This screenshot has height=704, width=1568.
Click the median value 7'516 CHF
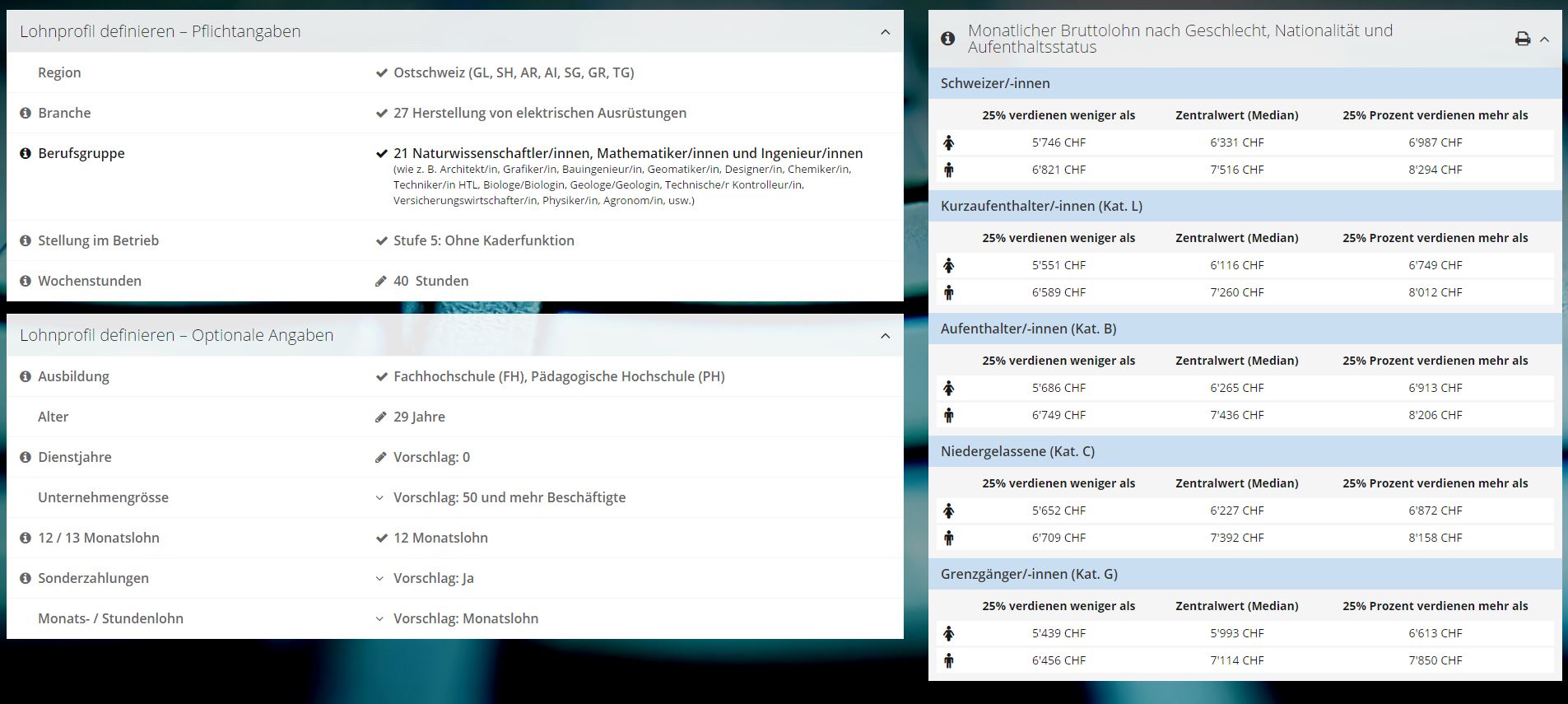[1236, 170]
